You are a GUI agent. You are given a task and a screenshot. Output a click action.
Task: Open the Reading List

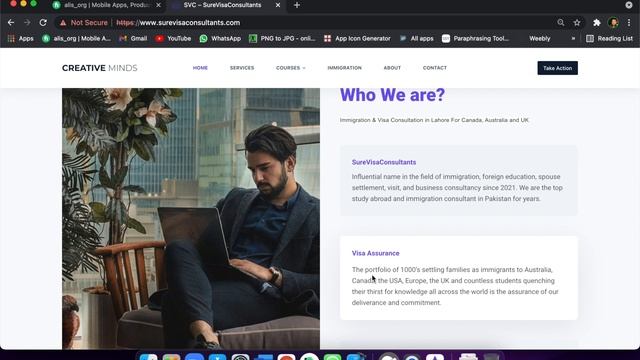click(609, 38)
